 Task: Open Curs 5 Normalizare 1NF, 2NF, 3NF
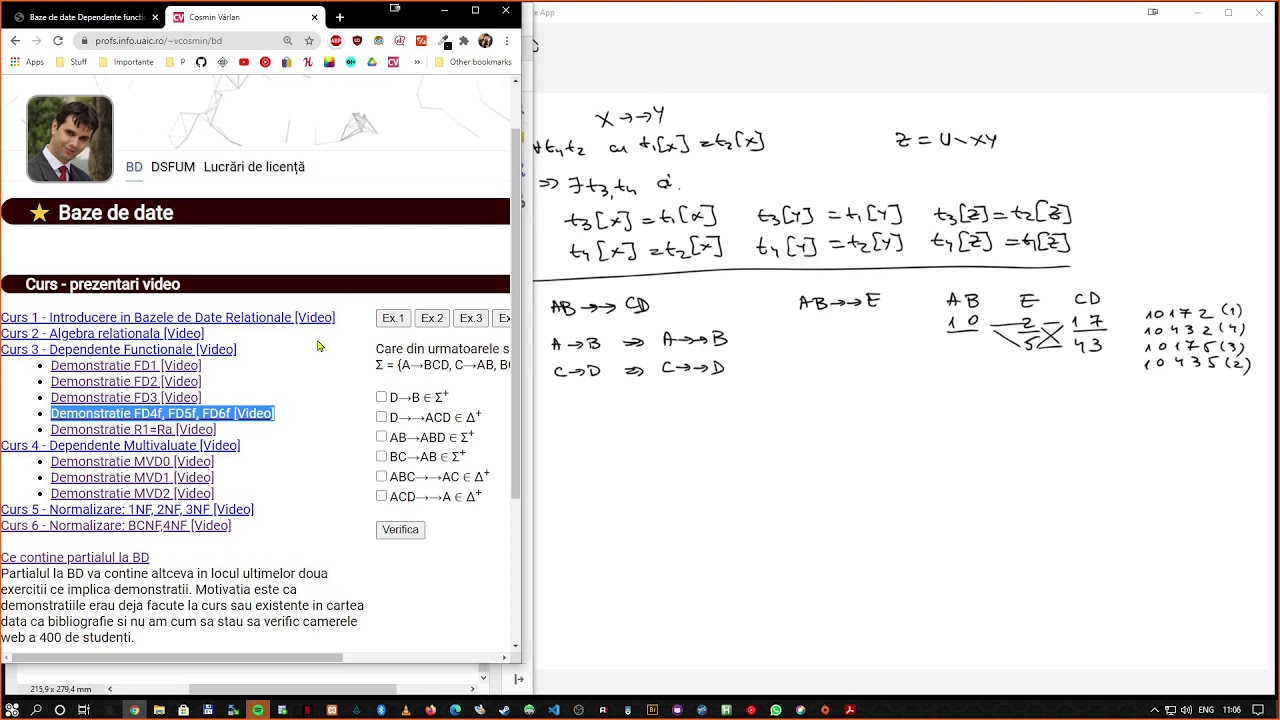tap(127, 509)
